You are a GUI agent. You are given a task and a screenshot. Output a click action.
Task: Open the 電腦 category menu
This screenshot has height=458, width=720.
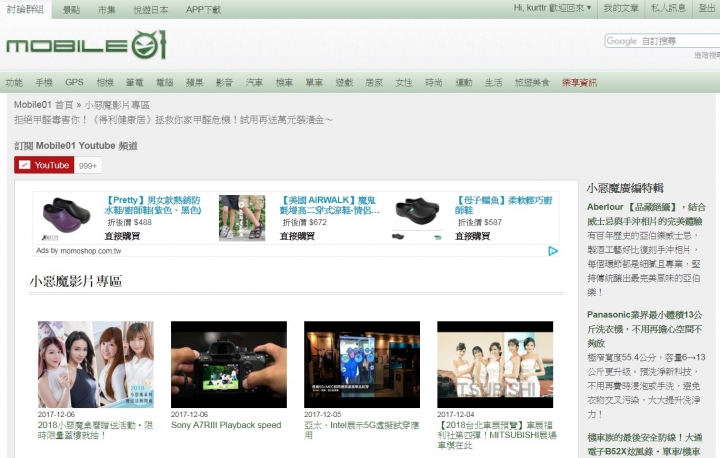tap(164, 83)
